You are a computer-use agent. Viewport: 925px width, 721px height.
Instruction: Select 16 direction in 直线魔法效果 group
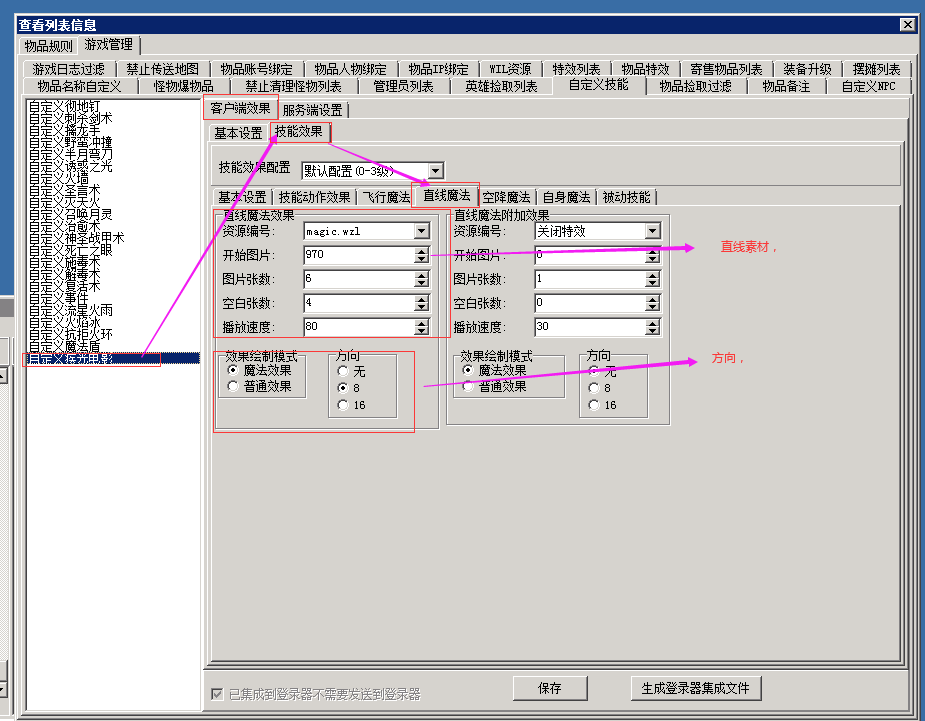click(x=344, y=405)
